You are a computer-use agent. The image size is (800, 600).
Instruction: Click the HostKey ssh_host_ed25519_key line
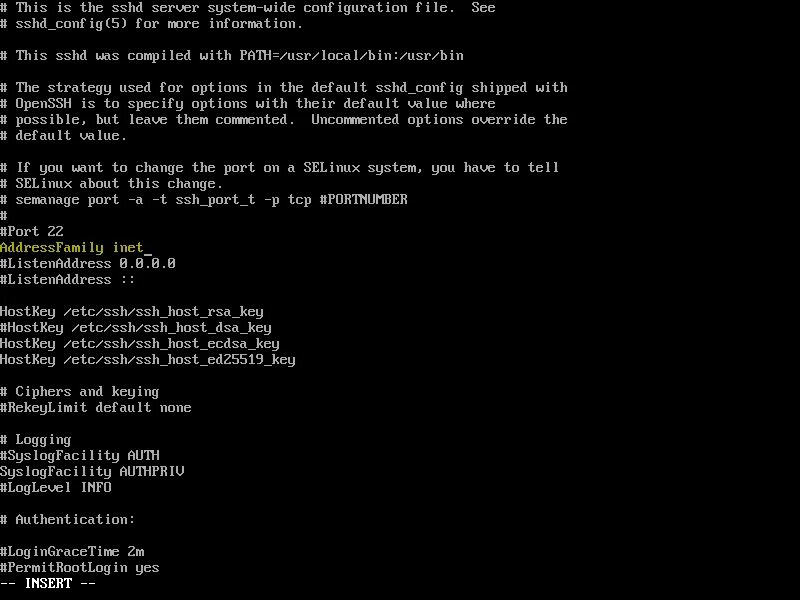[x=148, y=360]
